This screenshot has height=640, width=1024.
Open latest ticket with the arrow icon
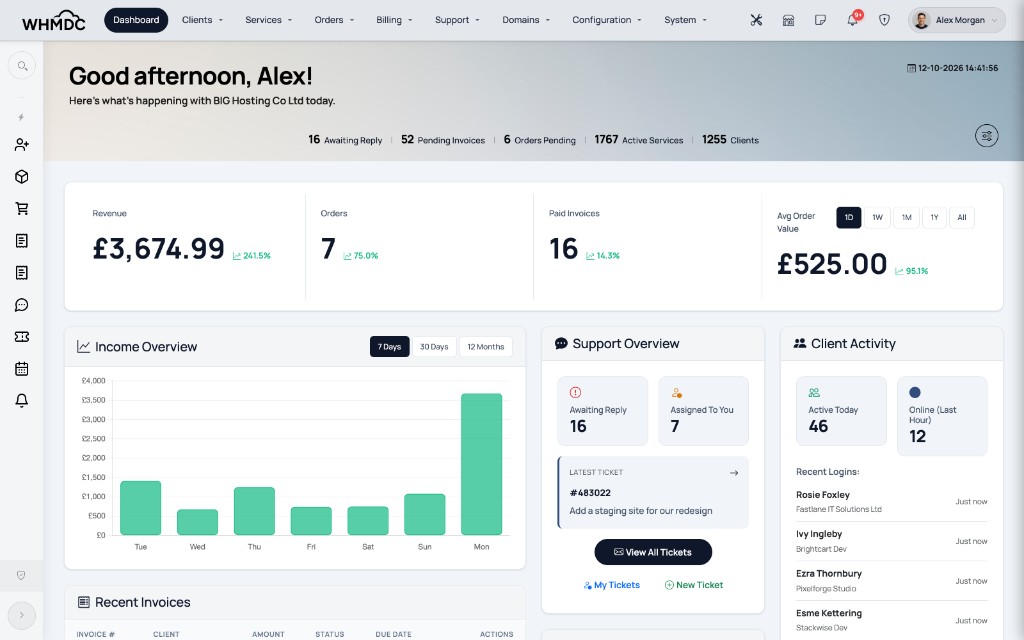(734, 473)
